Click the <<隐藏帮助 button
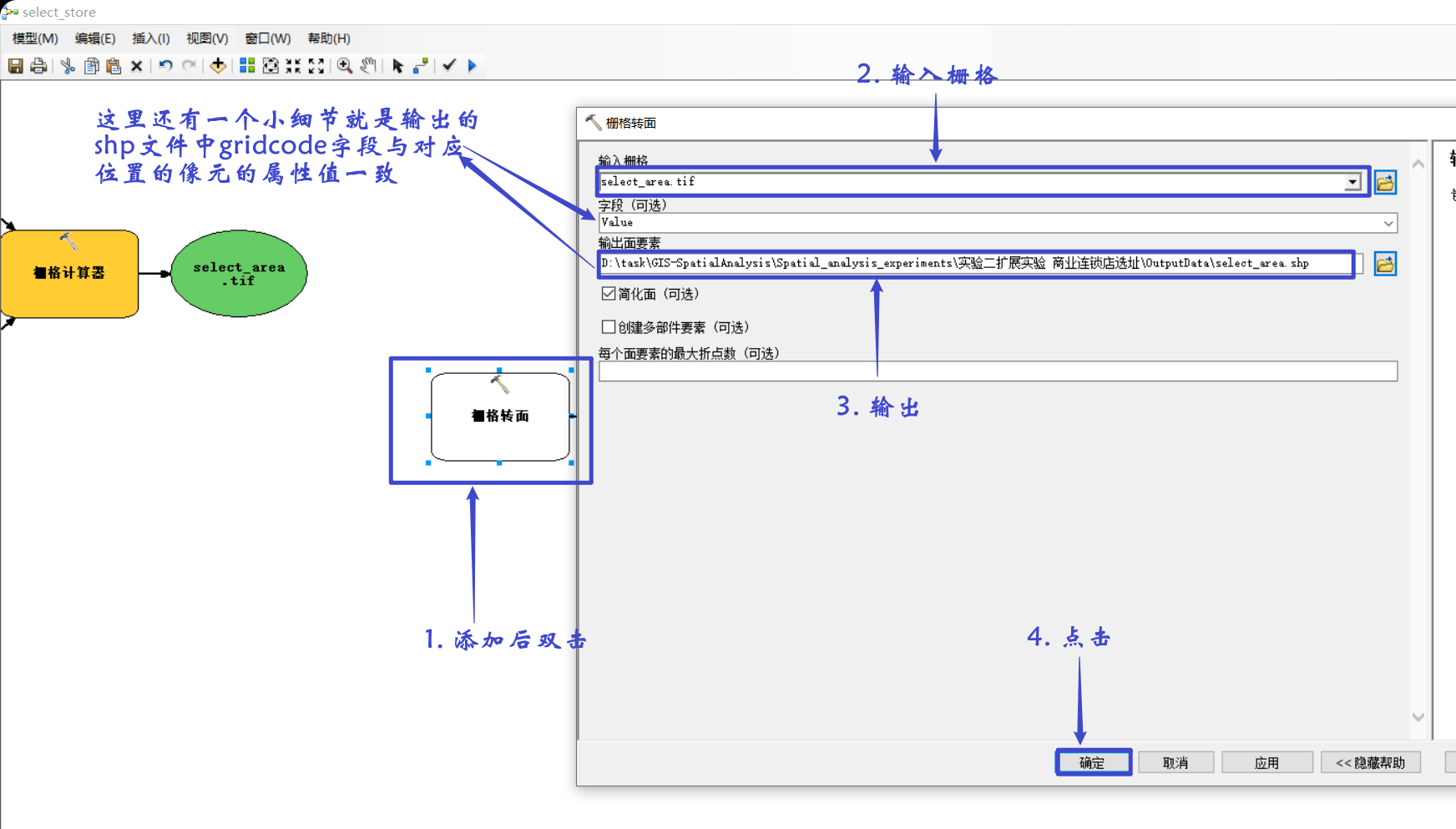Viewport: 1456px width, 829px height. pyautogui.click(x=1370, y=762)
